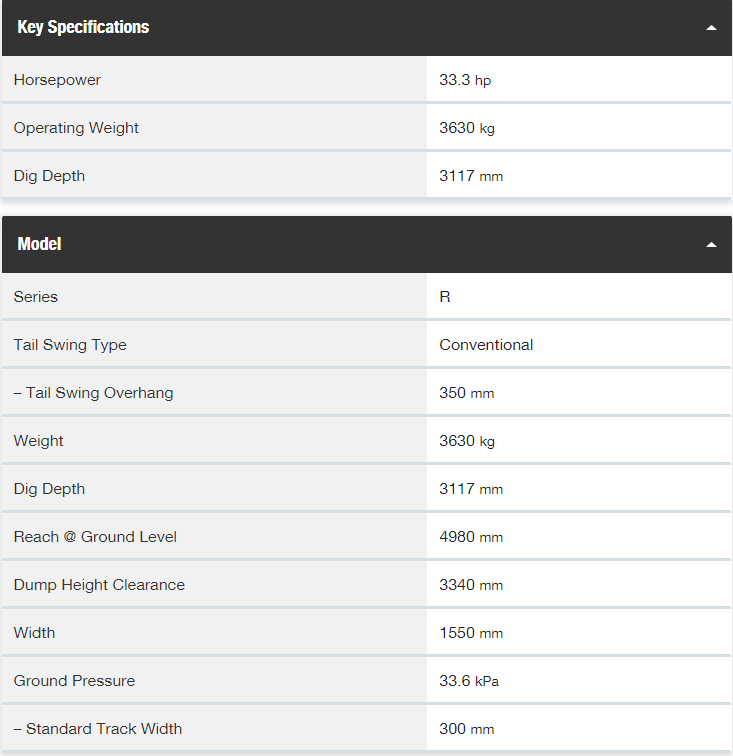Select the Standard Track Width label
Screen dimensions: 733x756
[98, 729]
